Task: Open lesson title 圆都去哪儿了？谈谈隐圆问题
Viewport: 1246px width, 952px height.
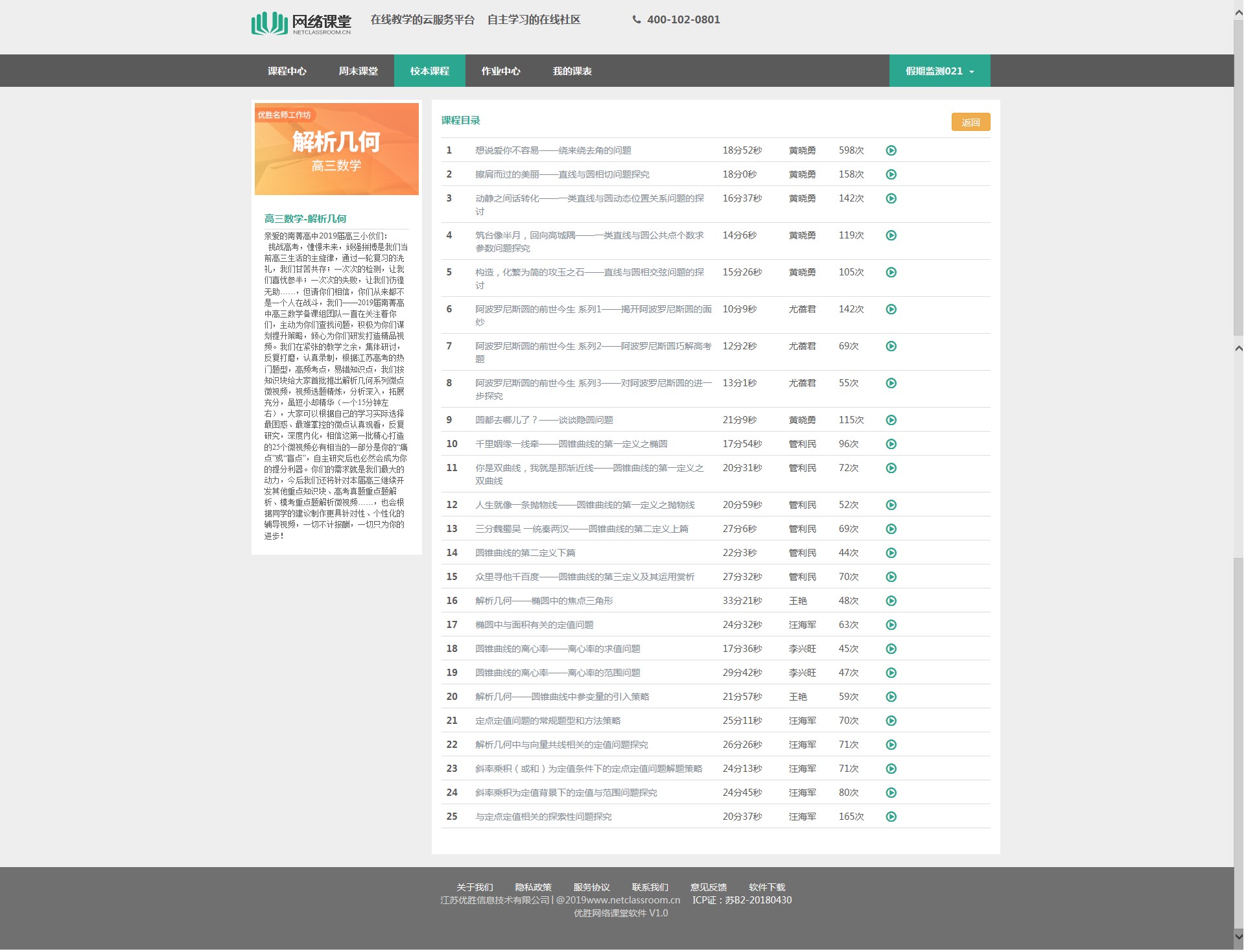Action: (x=545, y=421)
